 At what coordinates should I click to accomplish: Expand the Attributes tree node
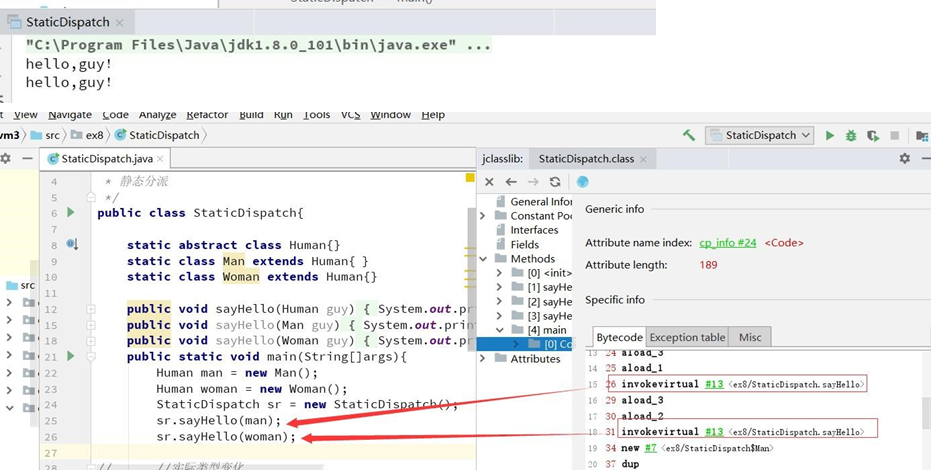coord(483,358)
